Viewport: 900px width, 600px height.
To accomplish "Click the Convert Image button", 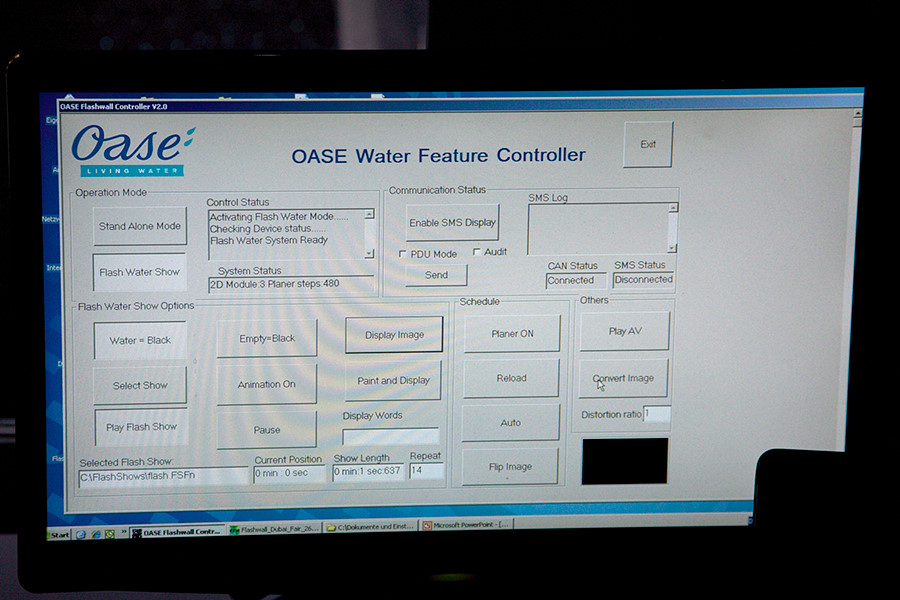I will [624, 378].
